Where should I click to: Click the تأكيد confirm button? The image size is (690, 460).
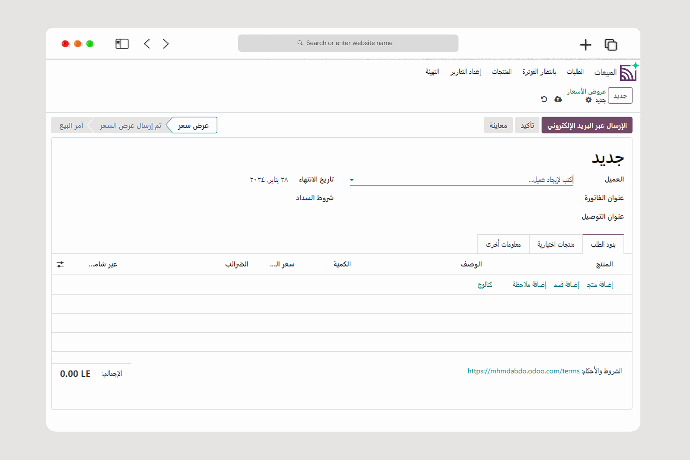[527, 126]
